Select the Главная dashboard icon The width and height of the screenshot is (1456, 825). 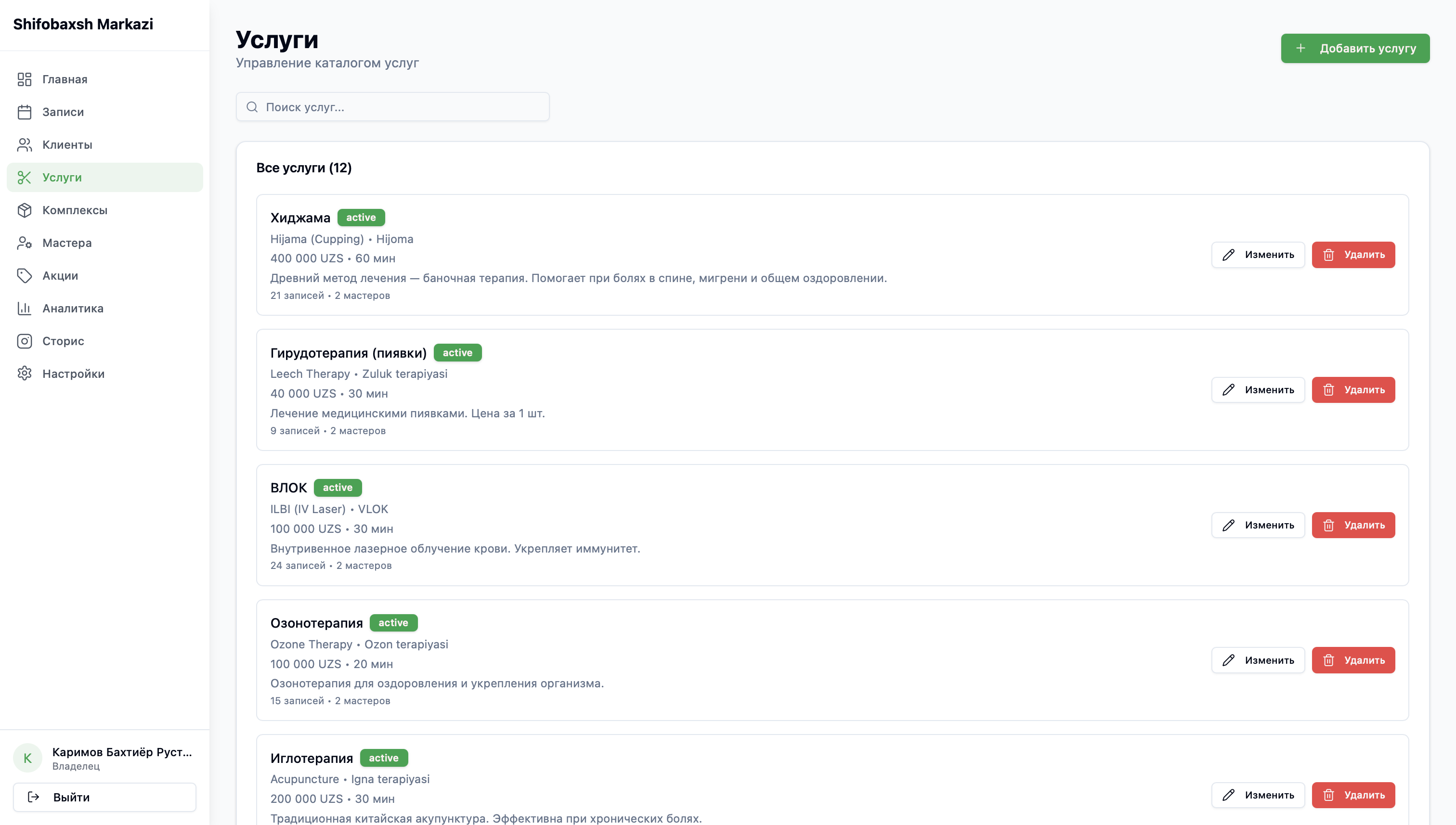pos(25,79)
